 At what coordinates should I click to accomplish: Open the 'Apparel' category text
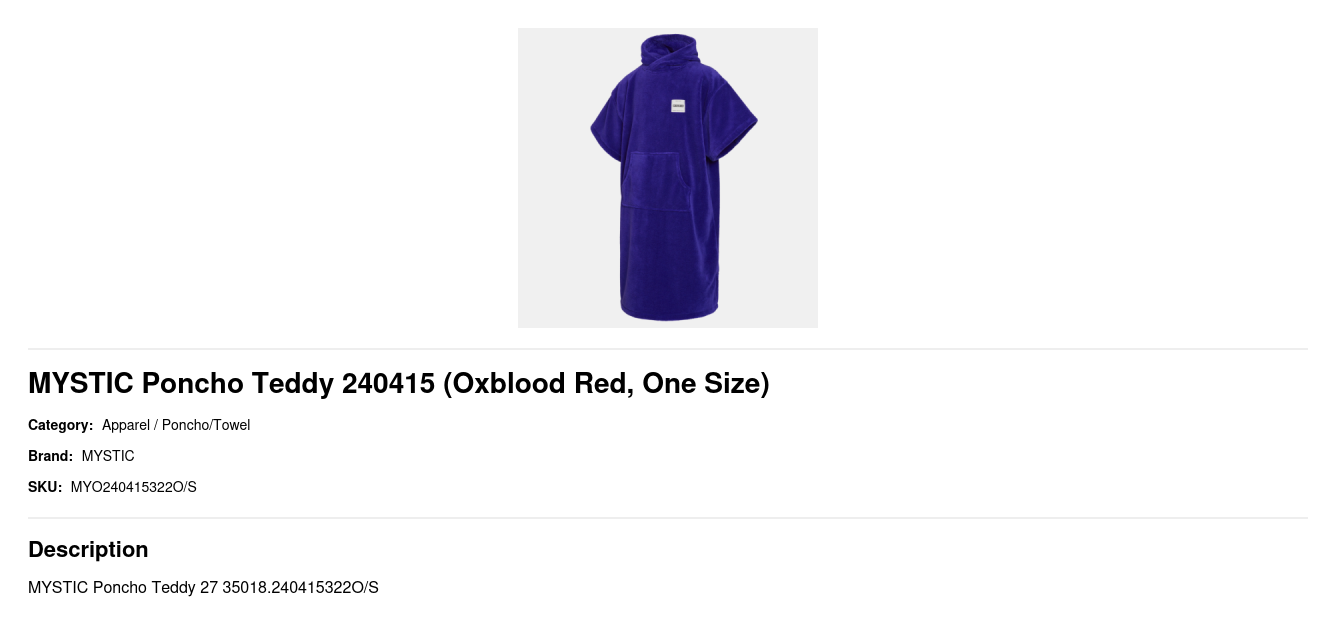(126, 425)
